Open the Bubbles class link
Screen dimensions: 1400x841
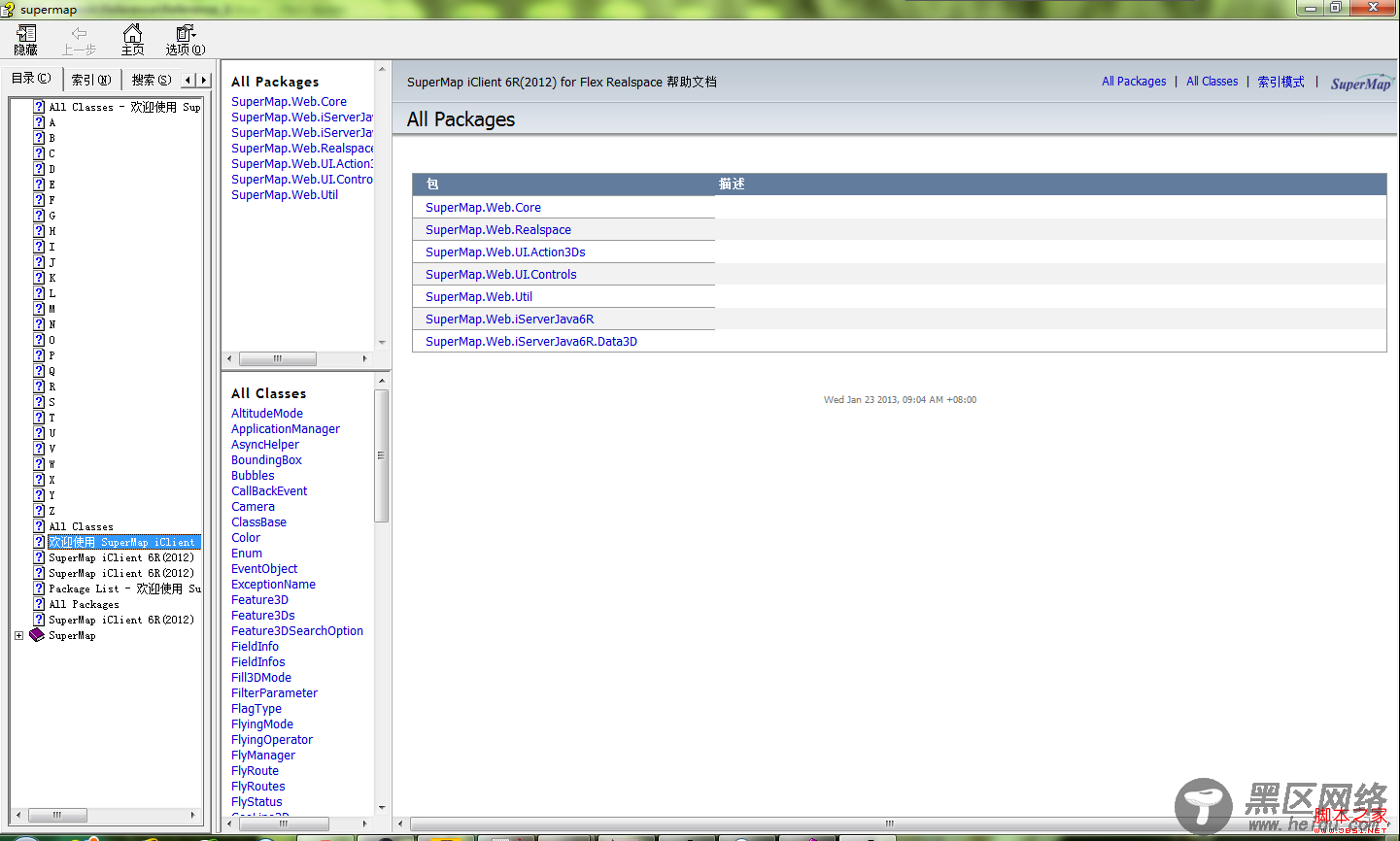(x=253, y=476)
